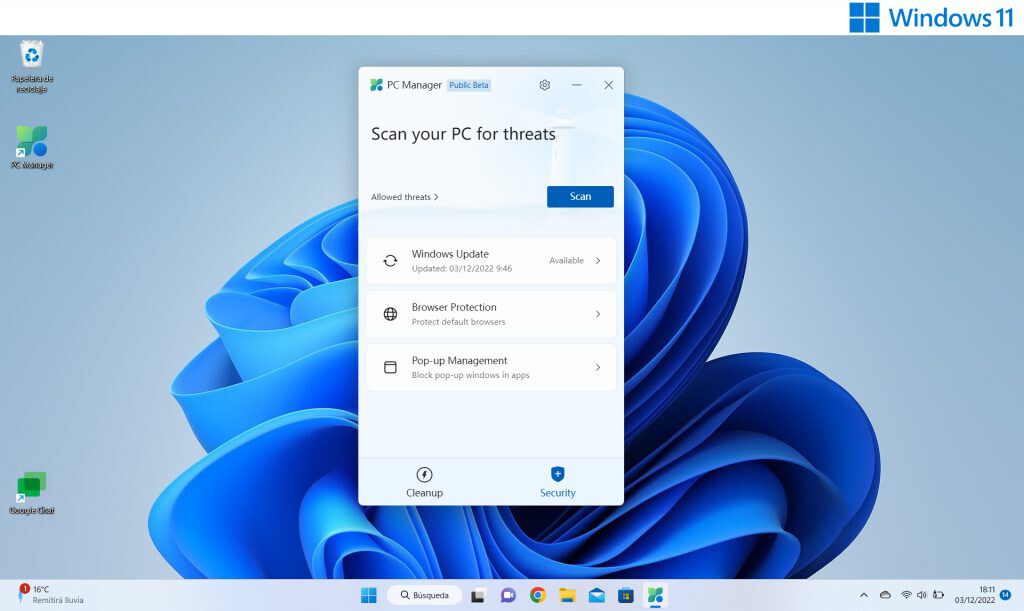The image size is (1024, 611).
Task: Click the Búsqueda search field
Action: coord(425,594)
